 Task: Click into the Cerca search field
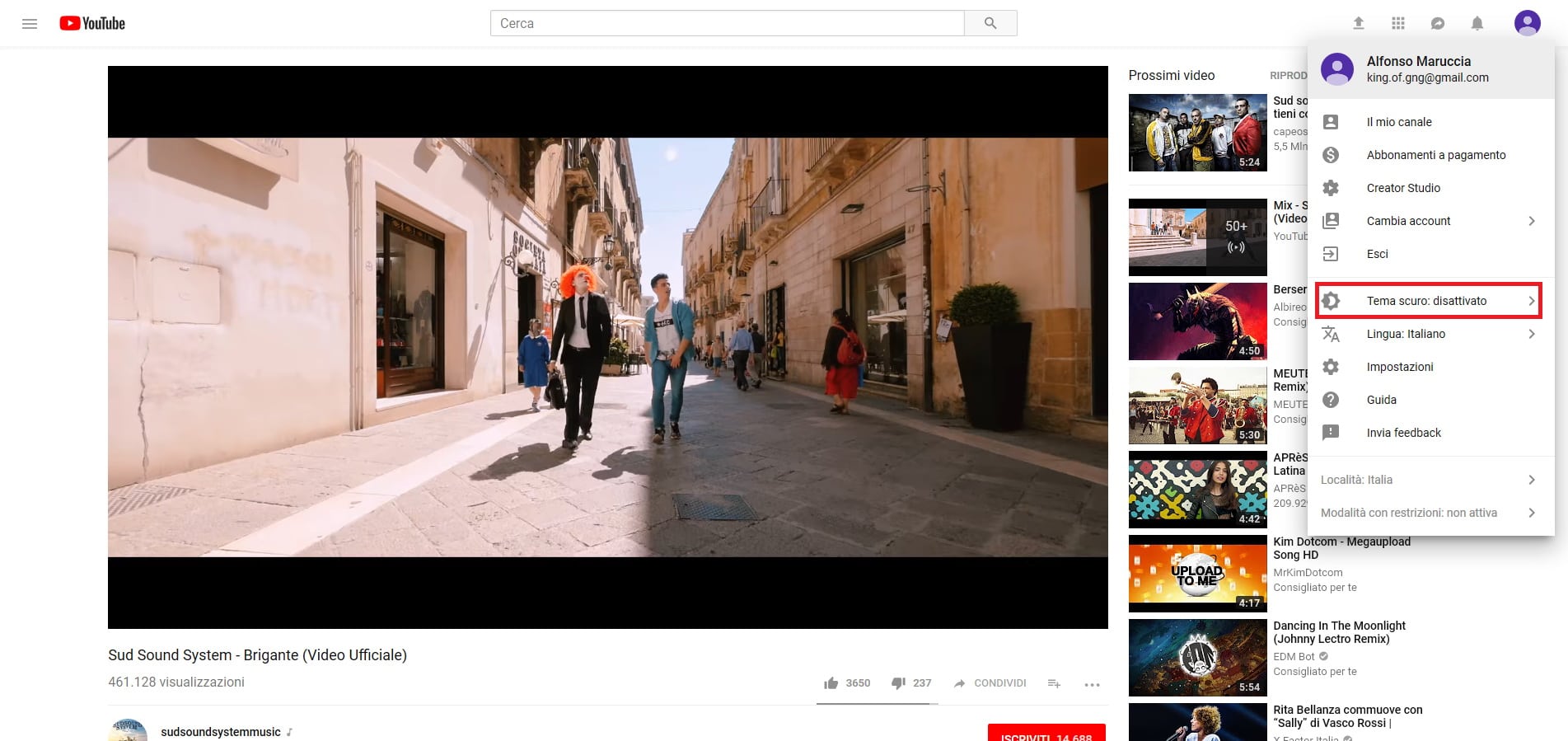[727, 24]
